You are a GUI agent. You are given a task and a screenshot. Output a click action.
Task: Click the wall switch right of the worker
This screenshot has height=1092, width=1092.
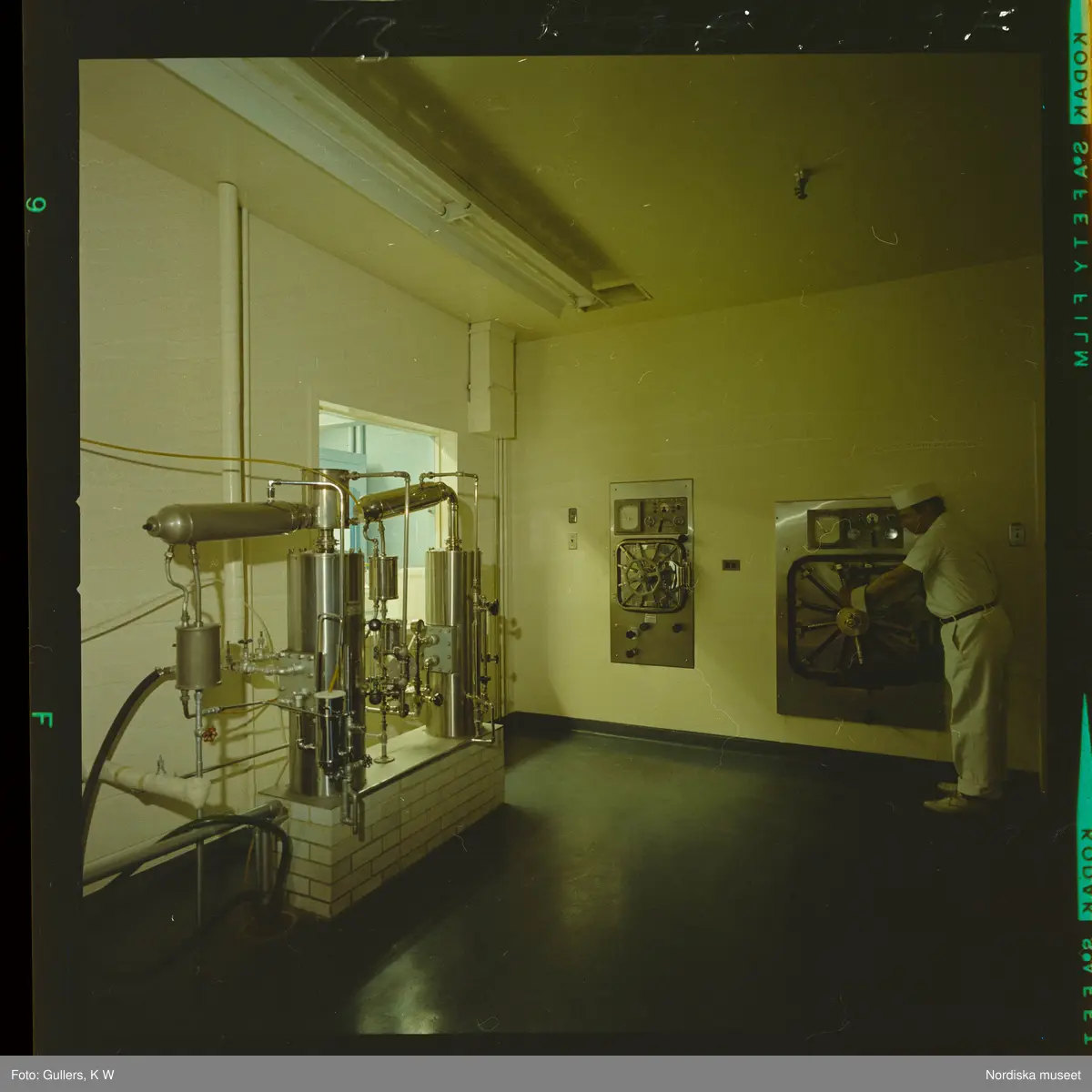click(x=1016, y=533)
